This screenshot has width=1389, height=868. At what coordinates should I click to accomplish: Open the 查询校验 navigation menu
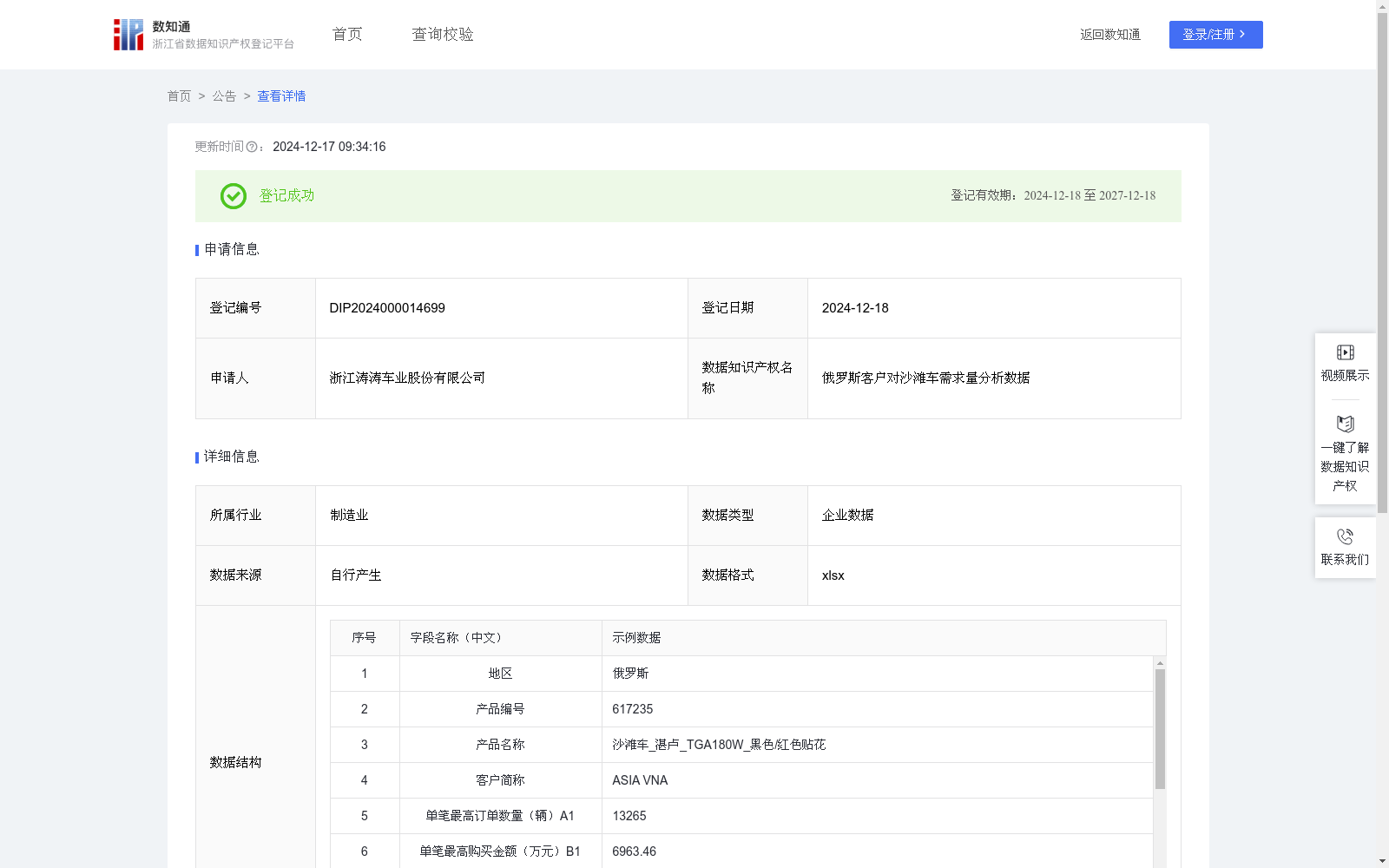443,34
